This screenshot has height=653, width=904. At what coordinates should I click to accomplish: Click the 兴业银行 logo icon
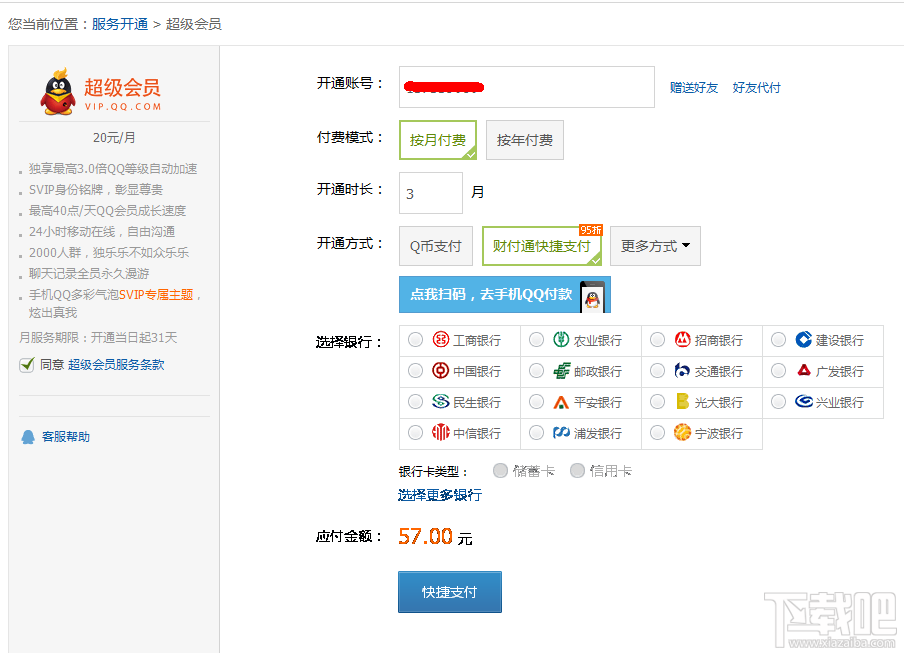[804, 401]
